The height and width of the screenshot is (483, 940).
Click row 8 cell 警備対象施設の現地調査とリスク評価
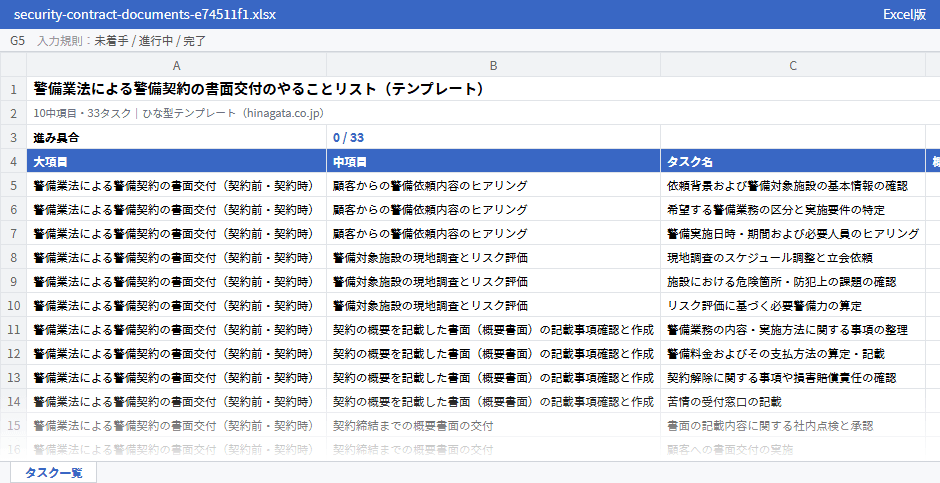tap(493, 258)
